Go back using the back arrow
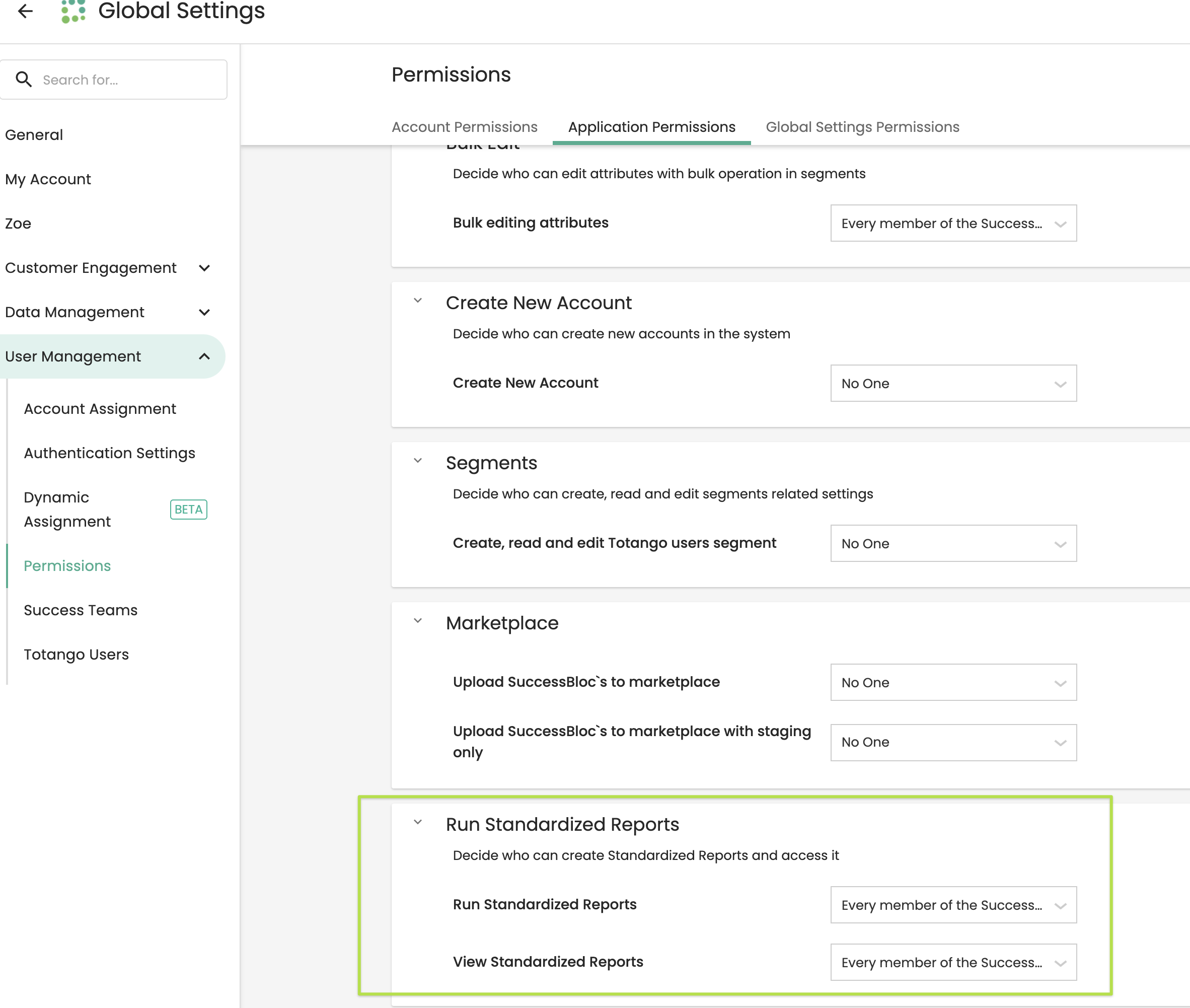Viewport: 1190px width, 1008px height. 25,10
